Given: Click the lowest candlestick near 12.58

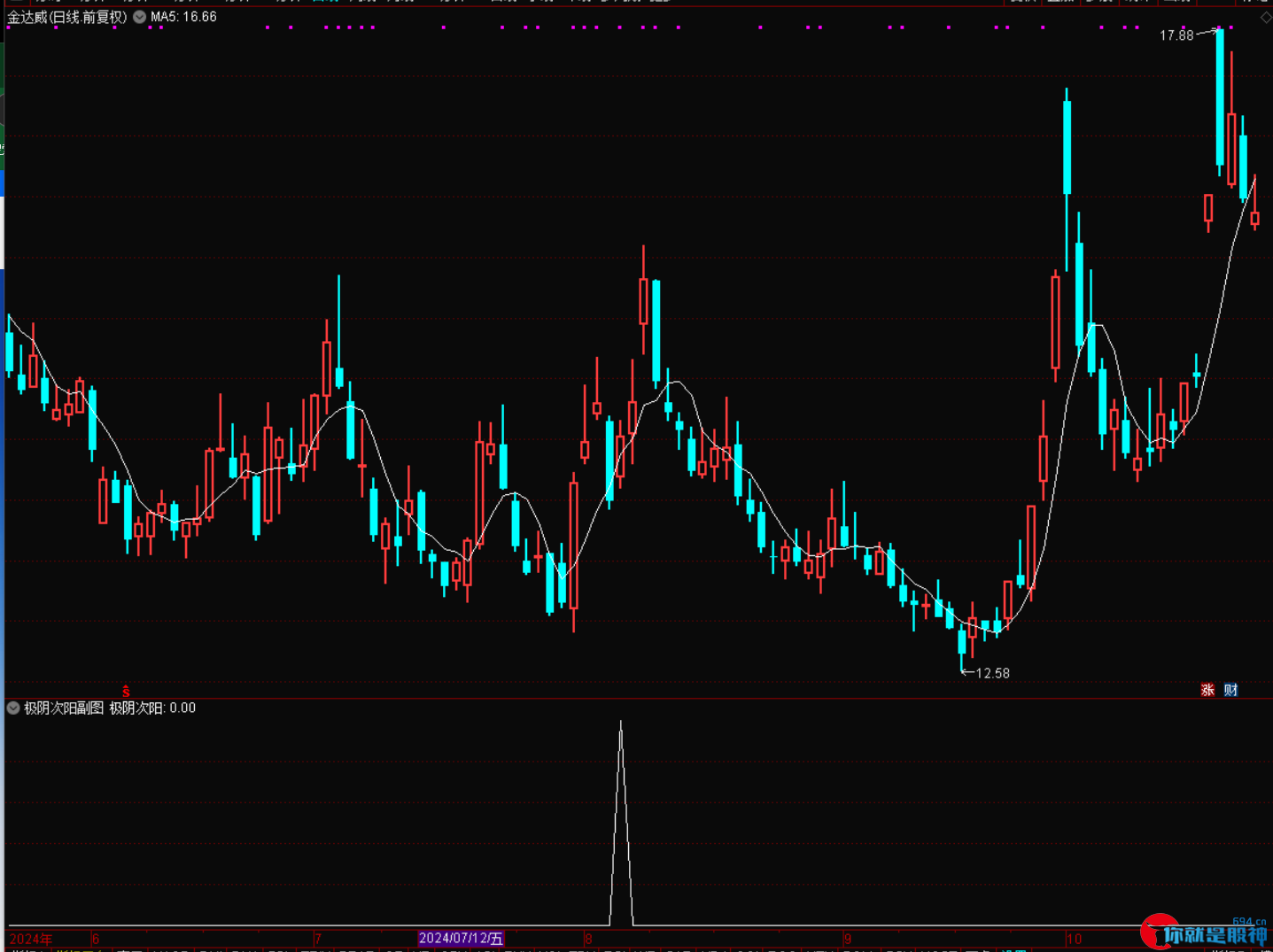Looking at the screenshot, I should pos(962,647).
